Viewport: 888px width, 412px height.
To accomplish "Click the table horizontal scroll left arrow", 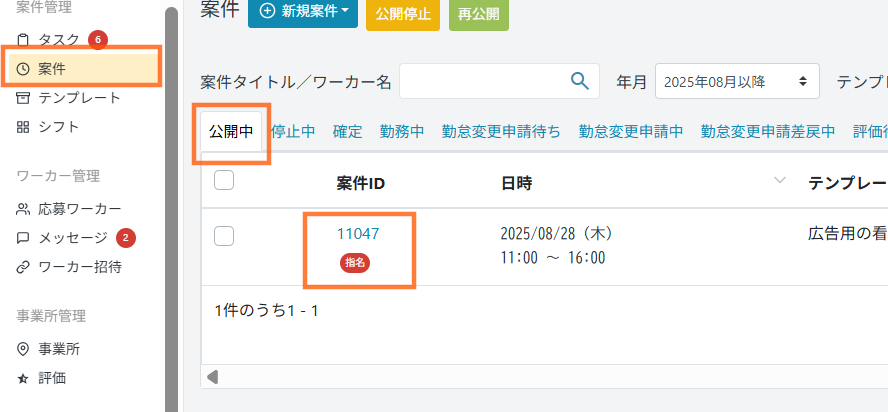I will point(212,377).
